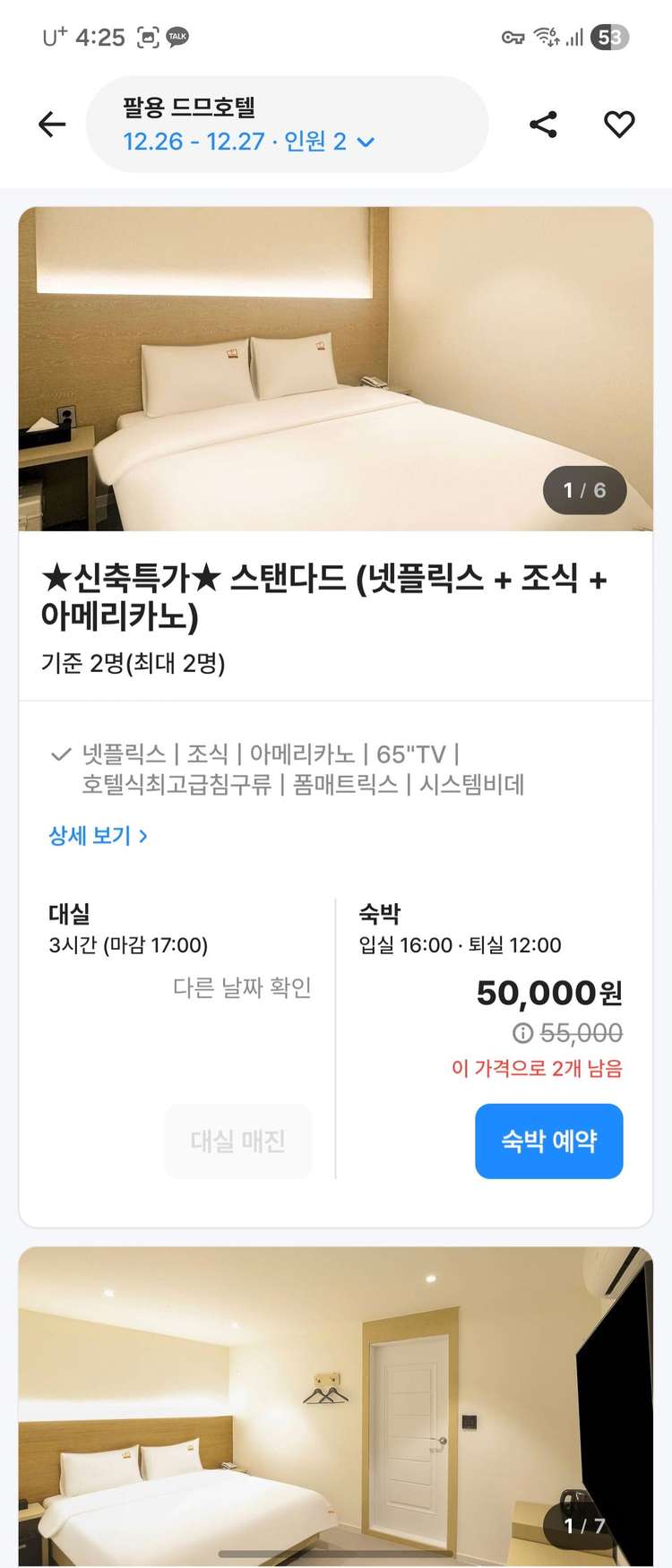The image size is (672, 1568).
Task: Open the 12.26 - 12.27 date selector
Action: click(194, 142)
